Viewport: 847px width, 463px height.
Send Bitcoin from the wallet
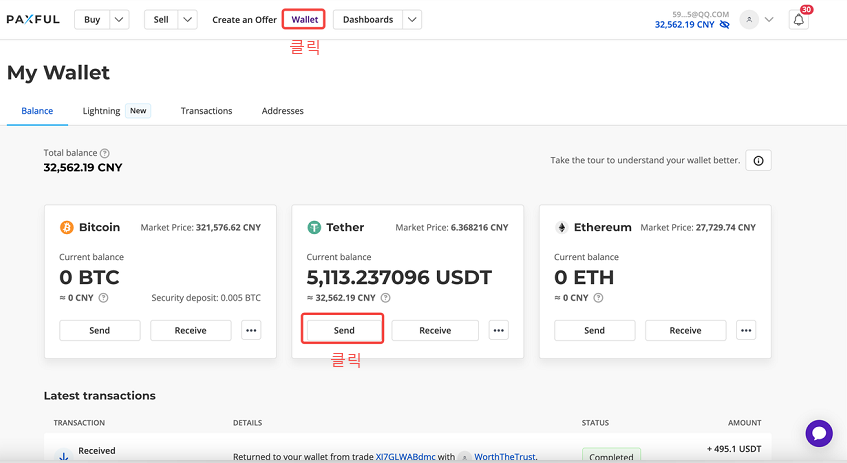[99, 330]
